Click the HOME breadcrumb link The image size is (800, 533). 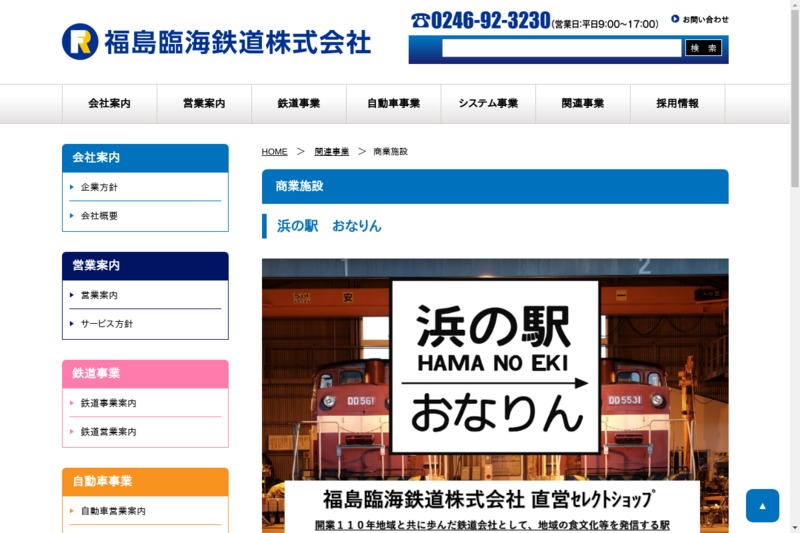point(274,152)
